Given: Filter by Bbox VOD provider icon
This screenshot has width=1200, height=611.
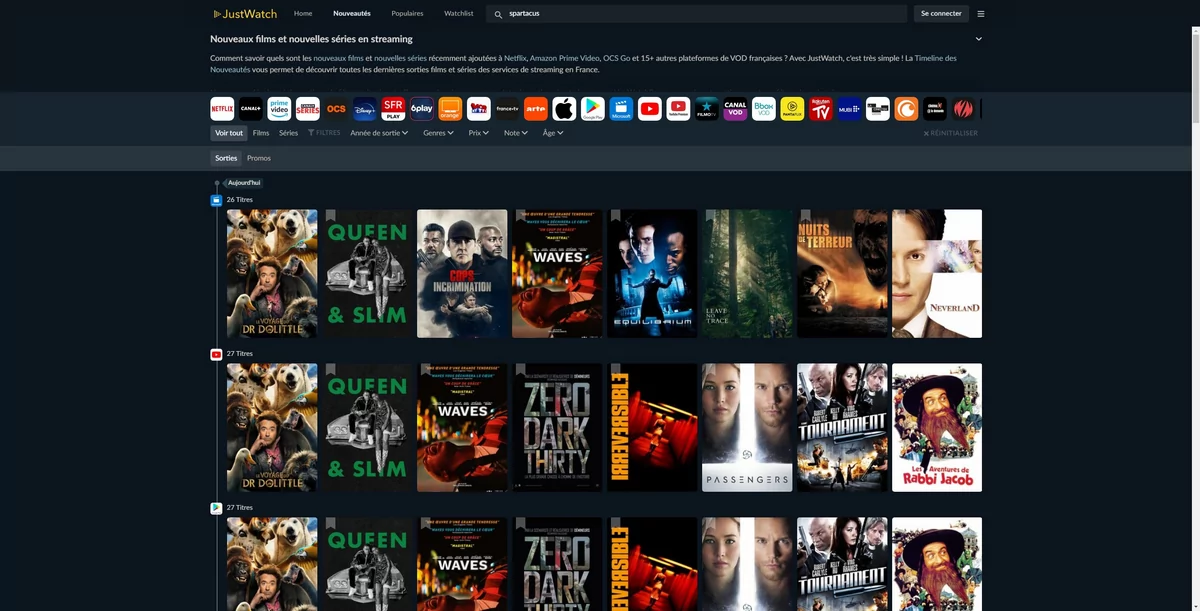Looking at the screenshot, I should tap(764, 109).
